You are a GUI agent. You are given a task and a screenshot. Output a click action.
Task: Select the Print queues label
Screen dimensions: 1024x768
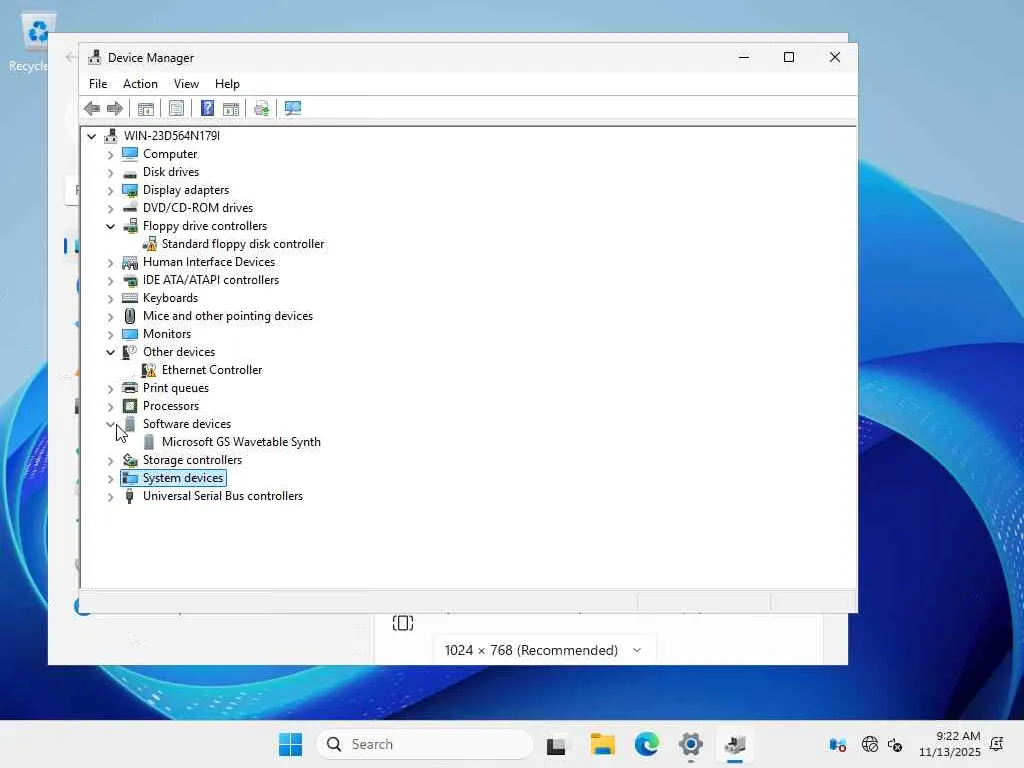176,388
